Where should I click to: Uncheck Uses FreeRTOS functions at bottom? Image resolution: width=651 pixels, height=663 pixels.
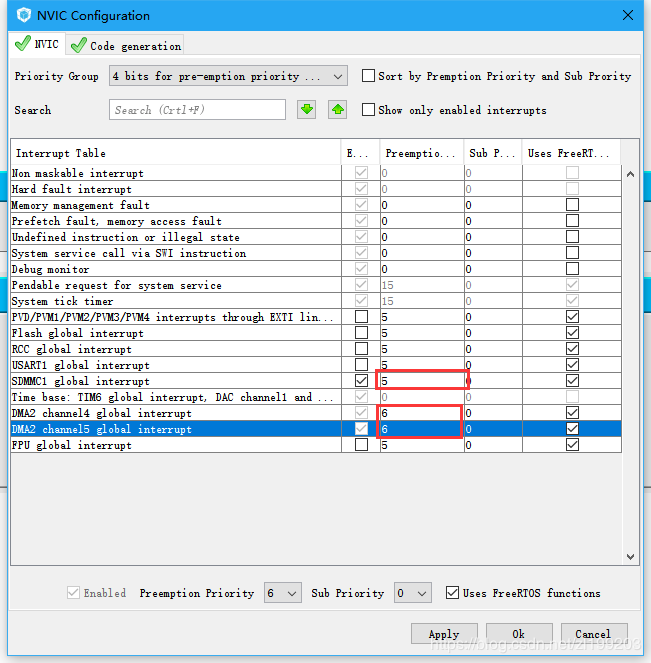pyautogui.click(x=452, y=592)
